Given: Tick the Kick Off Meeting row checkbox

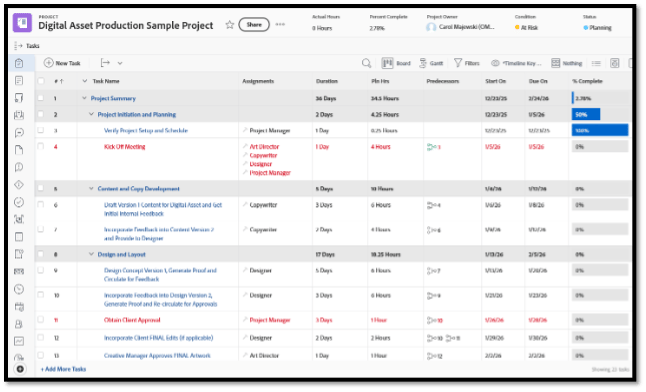Looking at the screenshot, I should [41, 146].
